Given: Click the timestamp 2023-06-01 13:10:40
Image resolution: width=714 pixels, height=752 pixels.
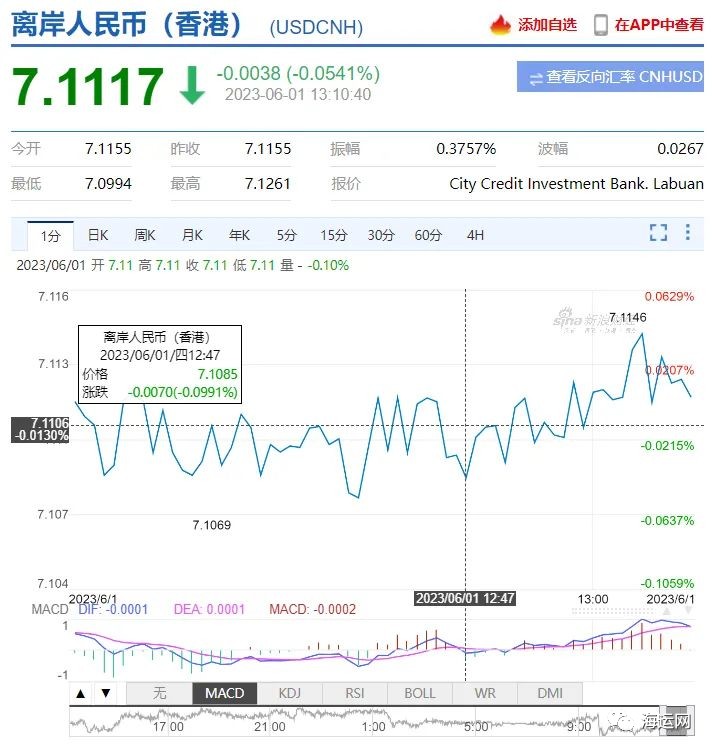Looking at the screenshot, I should pyautogui.click(x=298, y=94).
